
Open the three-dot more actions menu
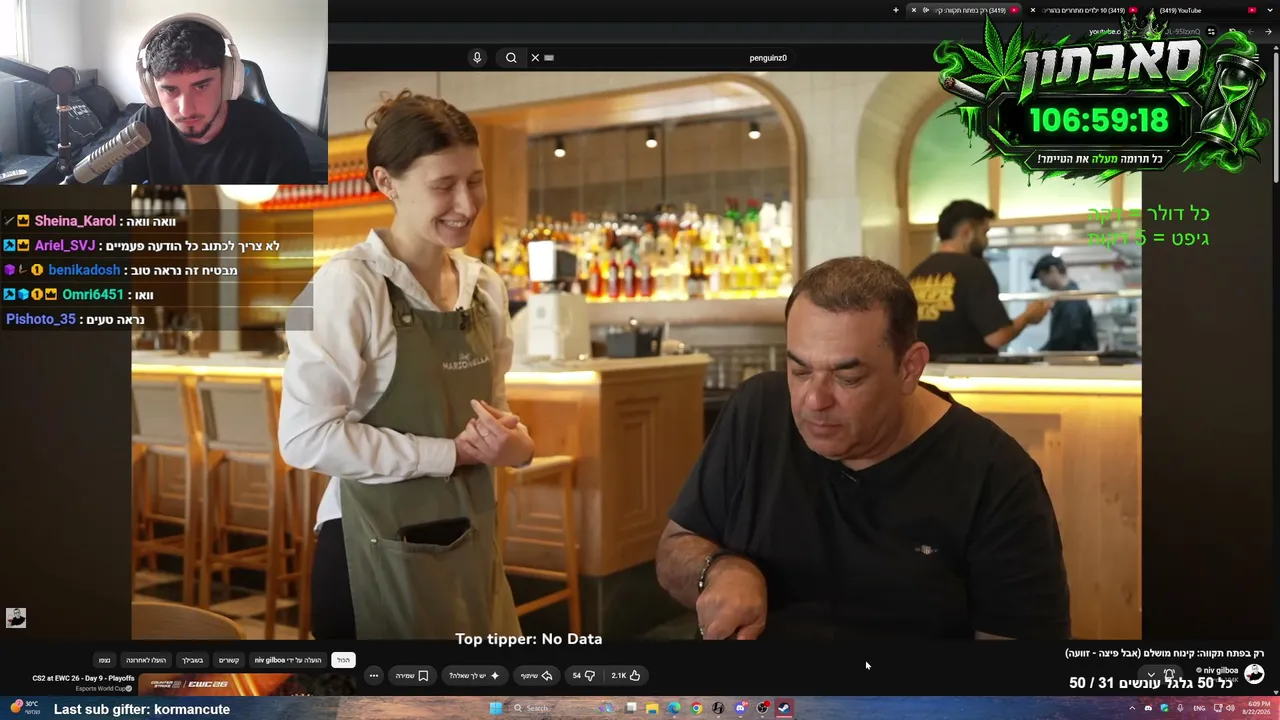point(374,676)
